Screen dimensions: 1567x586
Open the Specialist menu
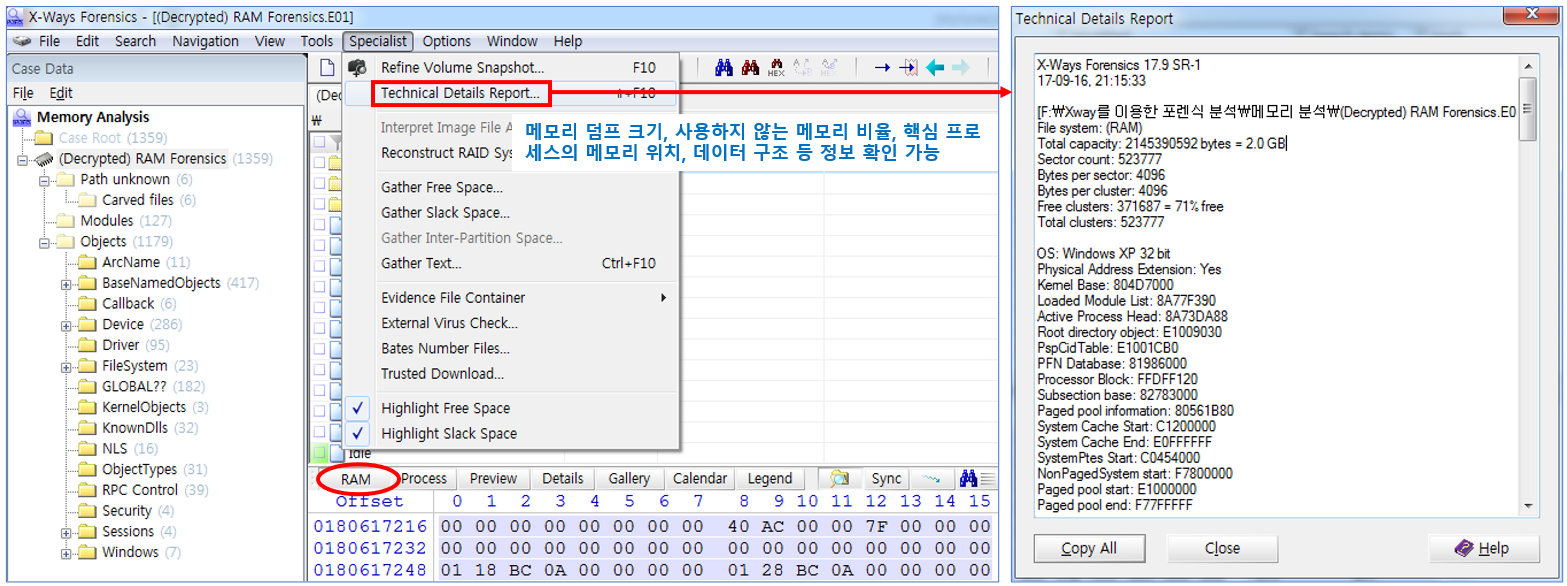click(x=378, y=41)
